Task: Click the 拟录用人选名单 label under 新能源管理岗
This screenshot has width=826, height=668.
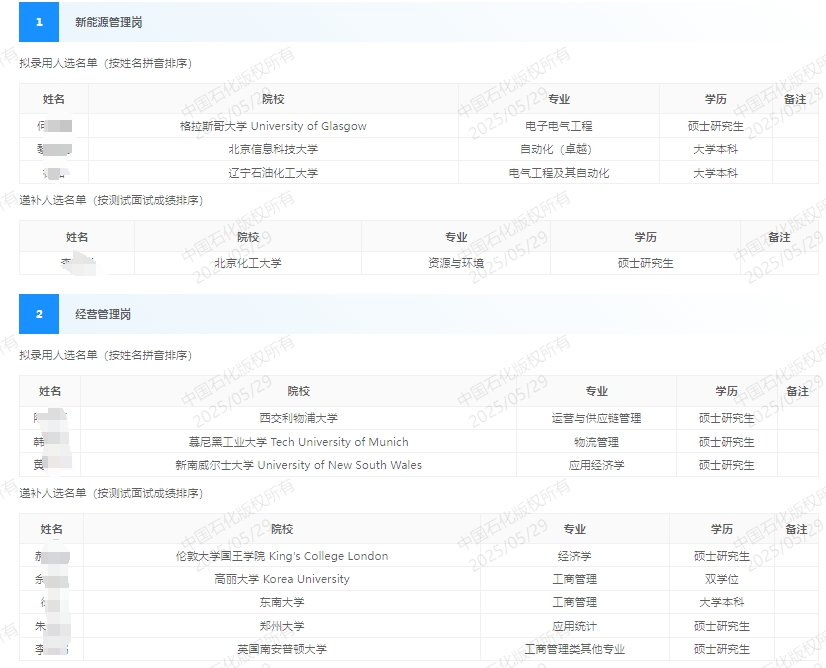Action: 76,61
